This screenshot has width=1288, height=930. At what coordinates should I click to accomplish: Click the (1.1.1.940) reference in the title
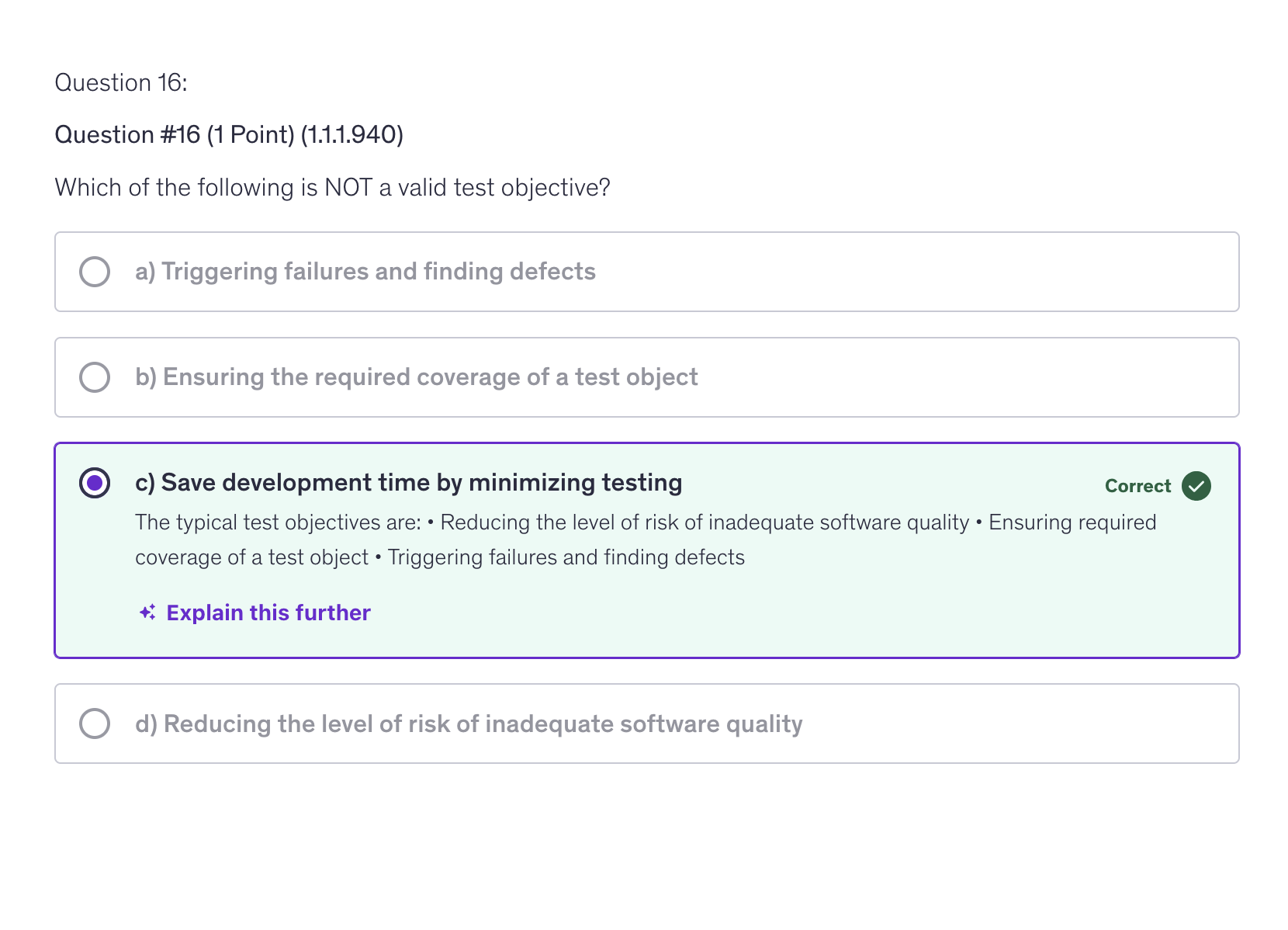click(x=353, y=134)
